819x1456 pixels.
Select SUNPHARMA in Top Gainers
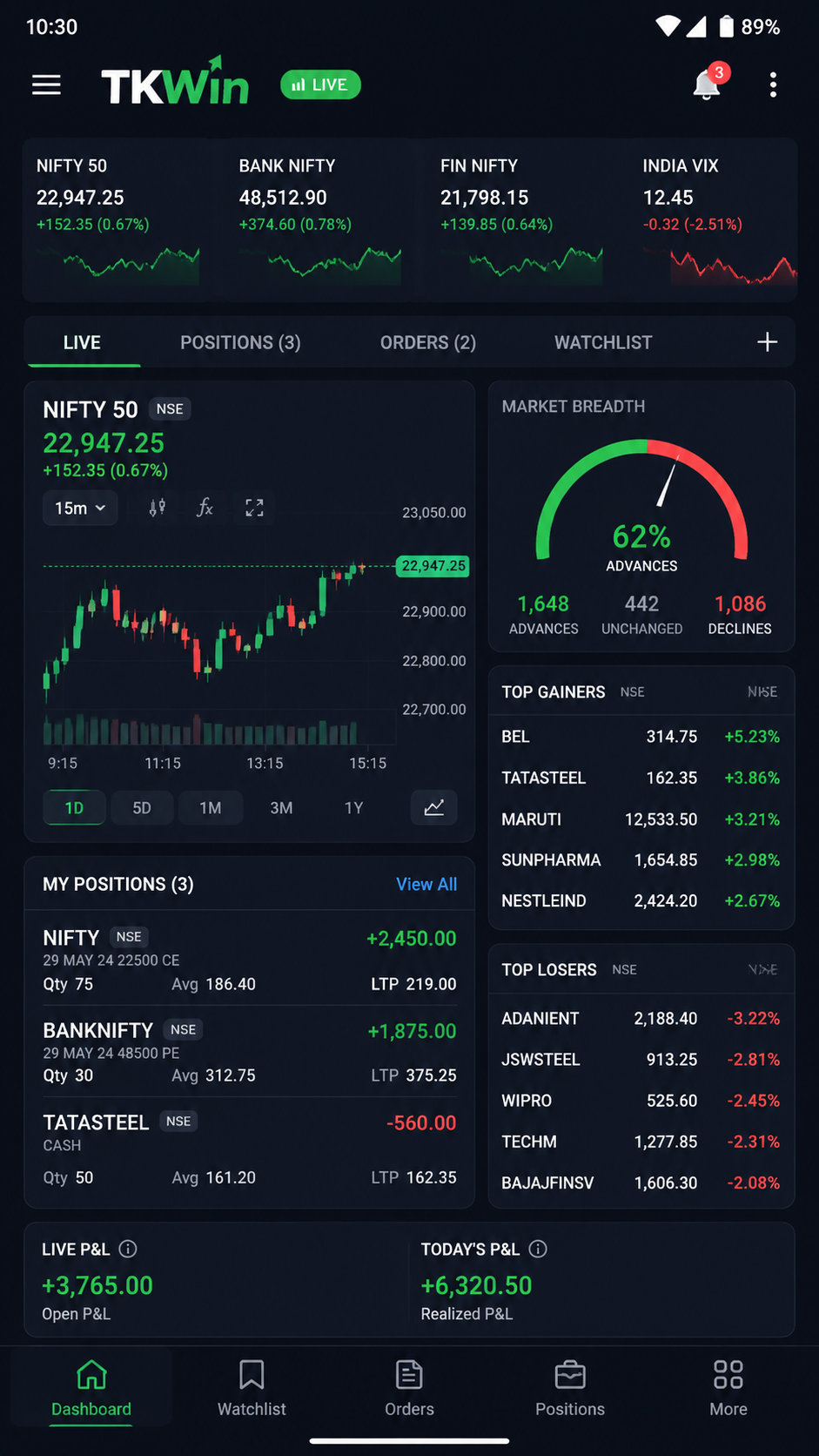coord(641,860)
